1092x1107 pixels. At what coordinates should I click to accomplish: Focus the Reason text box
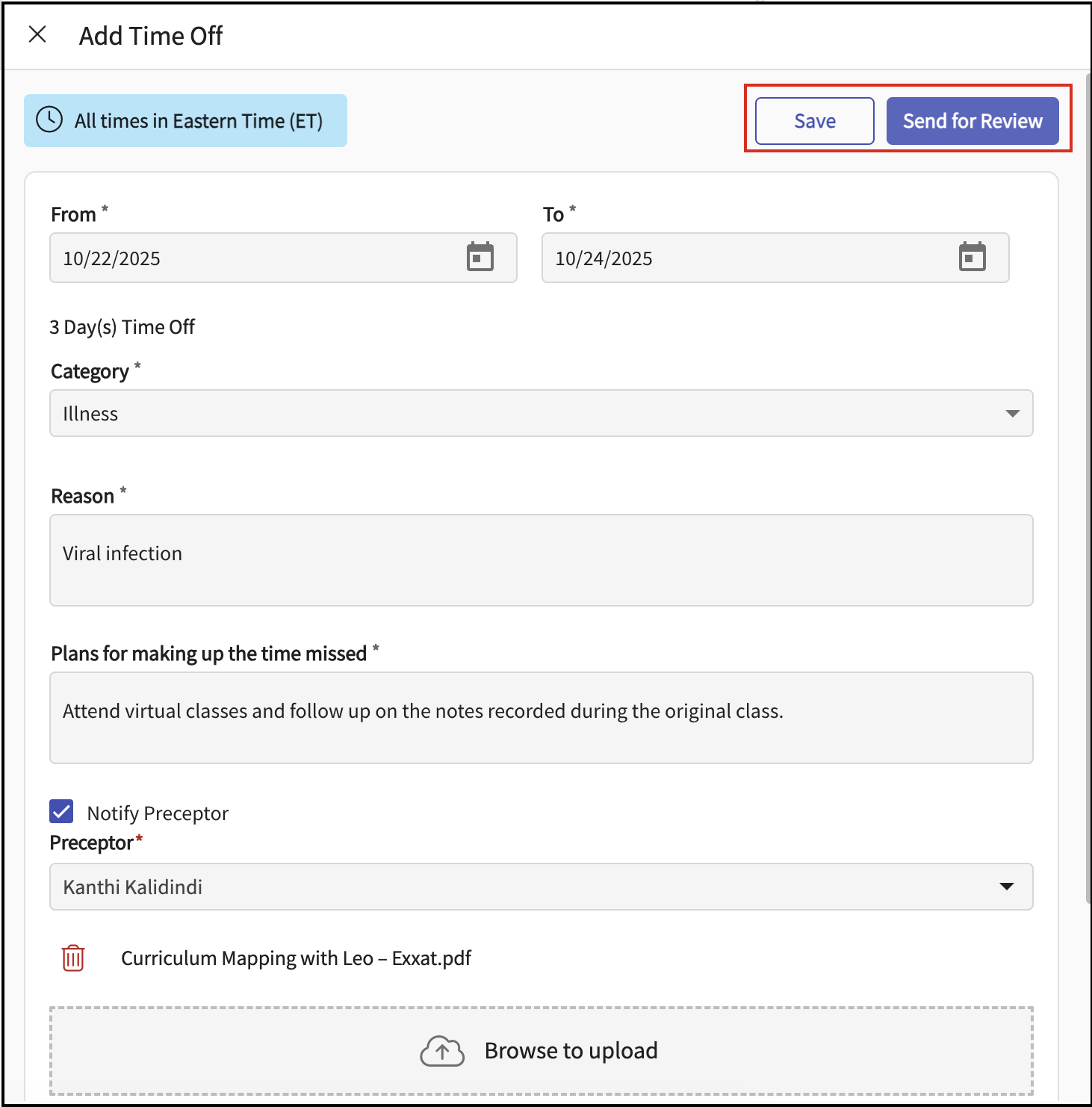pos(541,560)
